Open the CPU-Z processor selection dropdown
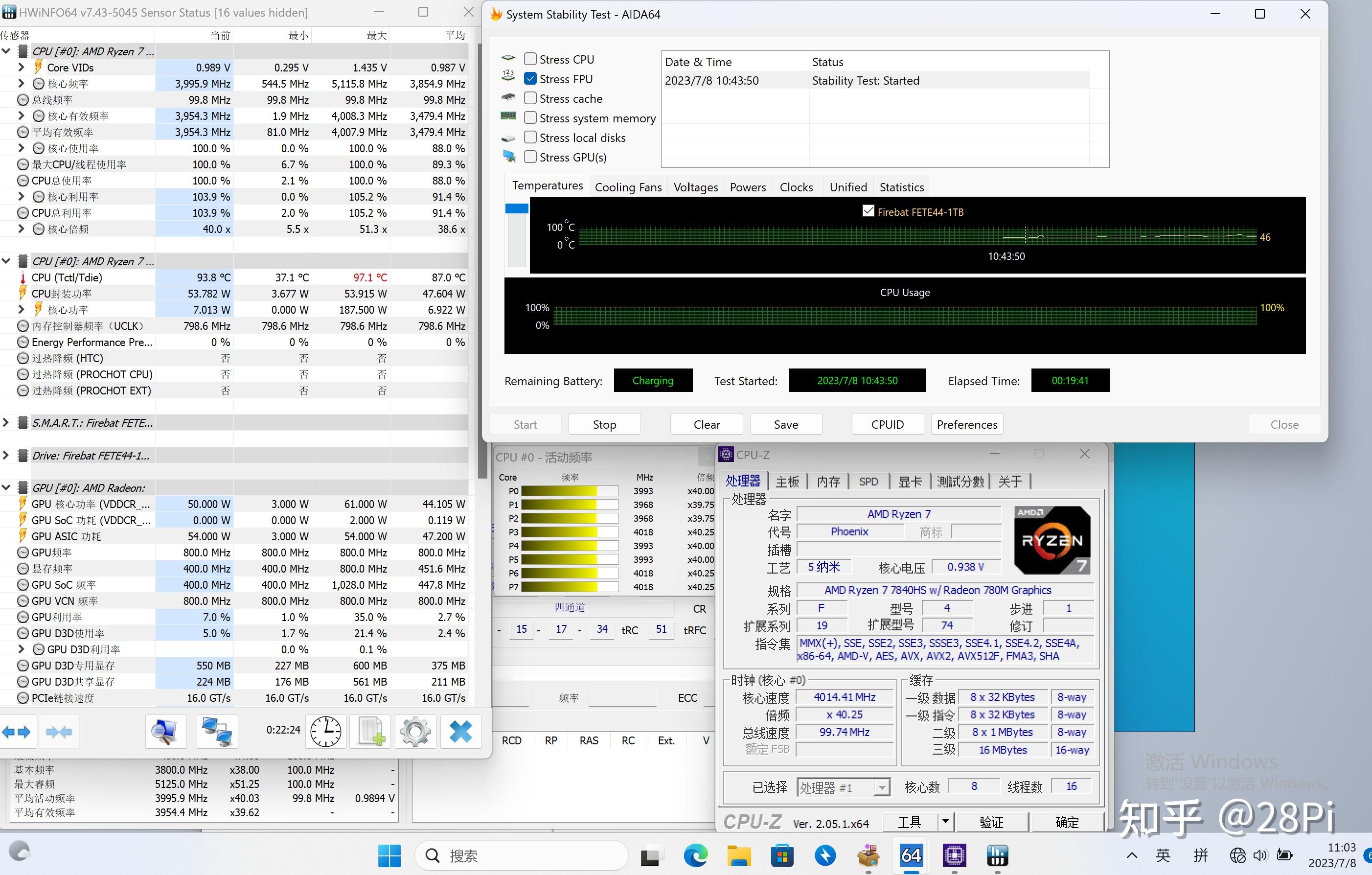 pos(881,787)
